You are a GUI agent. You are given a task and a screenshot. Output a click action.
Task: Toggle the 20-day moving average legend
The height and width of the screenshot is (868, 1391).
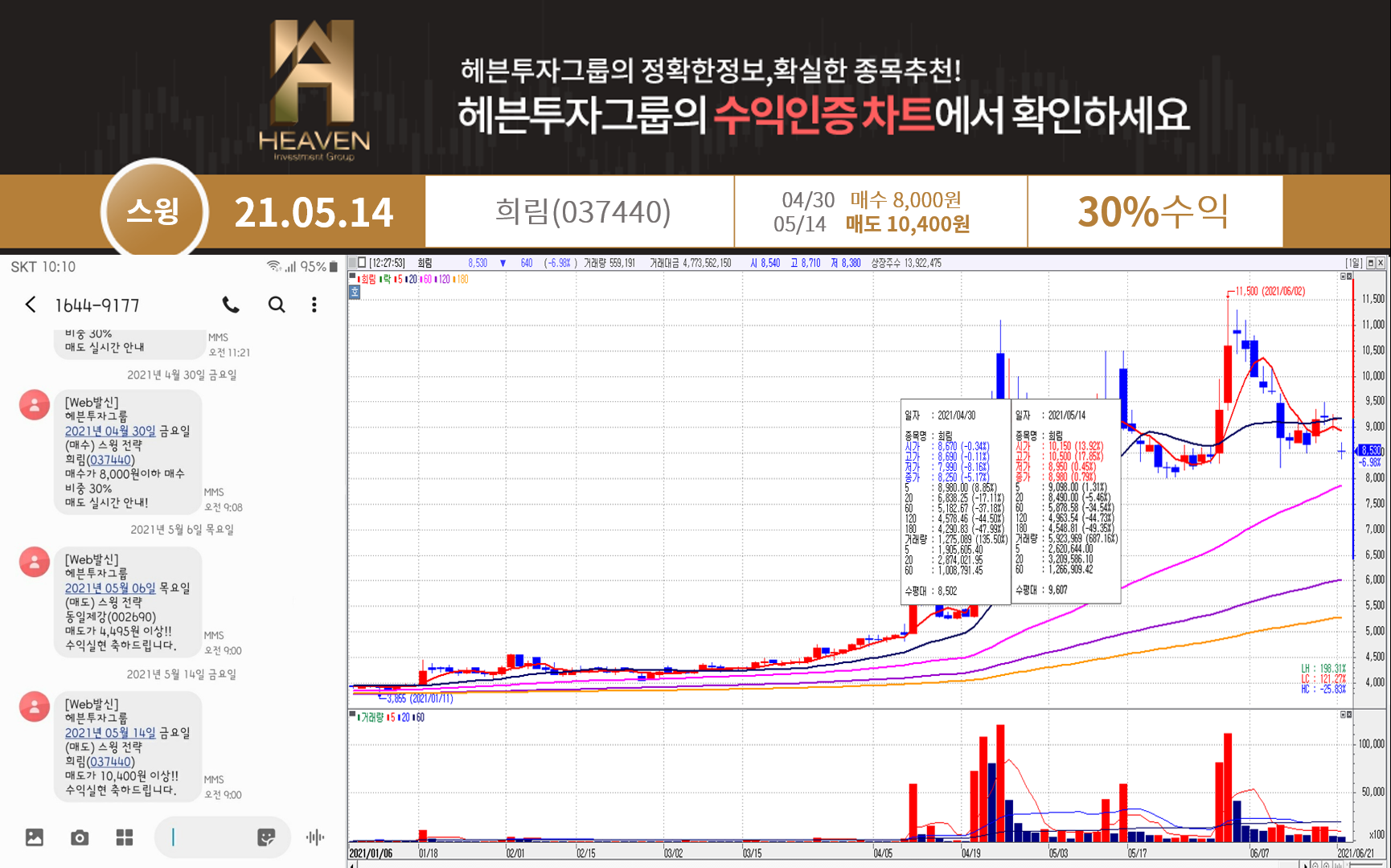tap(412, 279)
